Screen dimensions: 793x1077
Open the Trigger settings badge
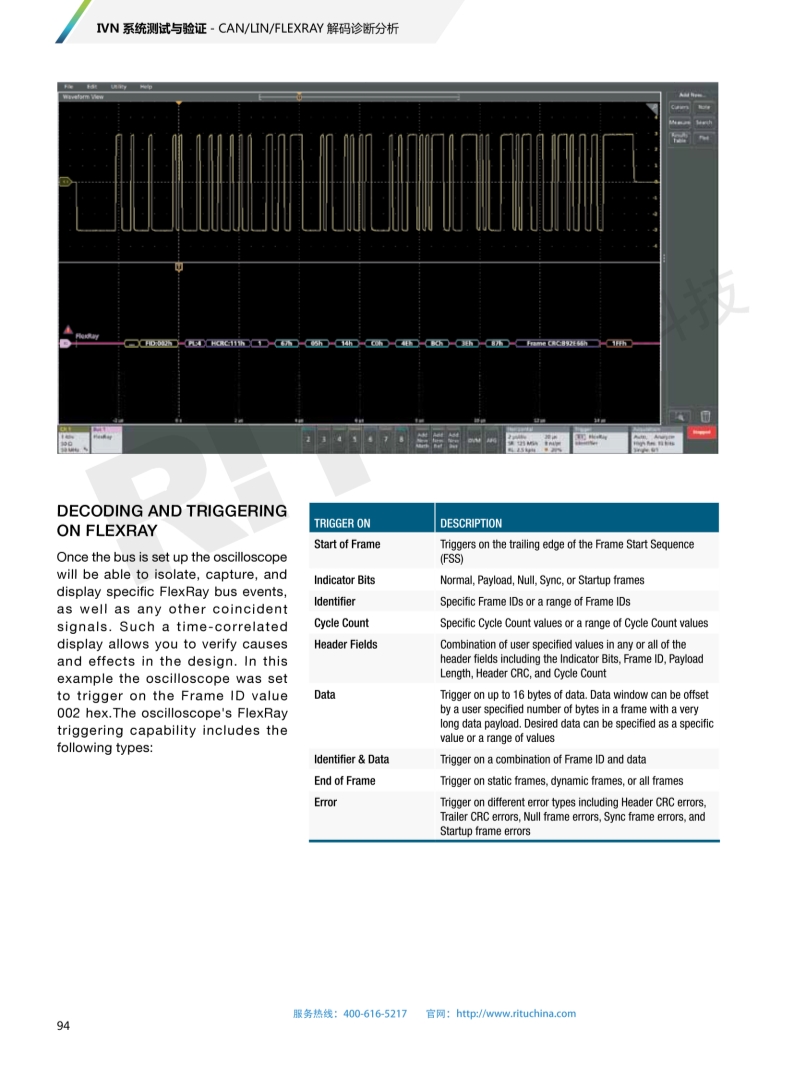tap(598, 439)
